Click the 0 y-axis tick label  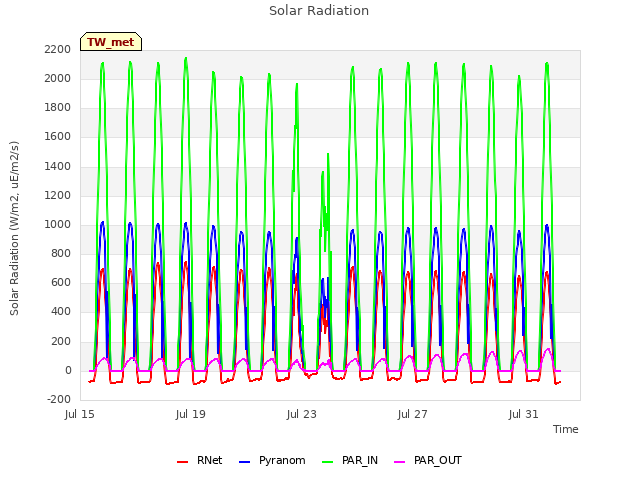[68, 371]
